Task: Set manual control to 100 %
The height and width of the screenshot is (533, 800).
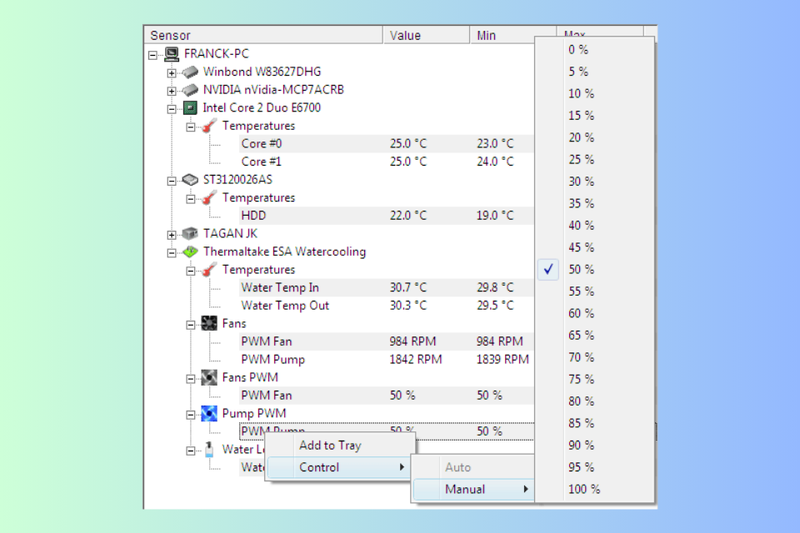Action: (x=595, y=489)
